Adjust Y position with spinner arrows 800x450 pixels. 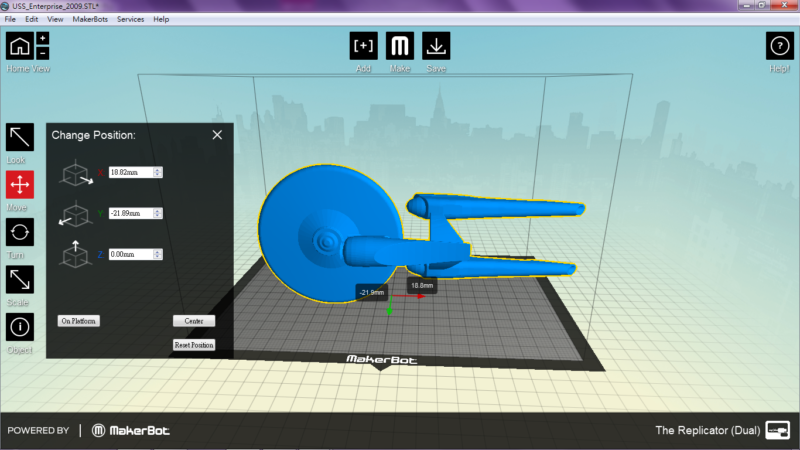coord(158,213)
